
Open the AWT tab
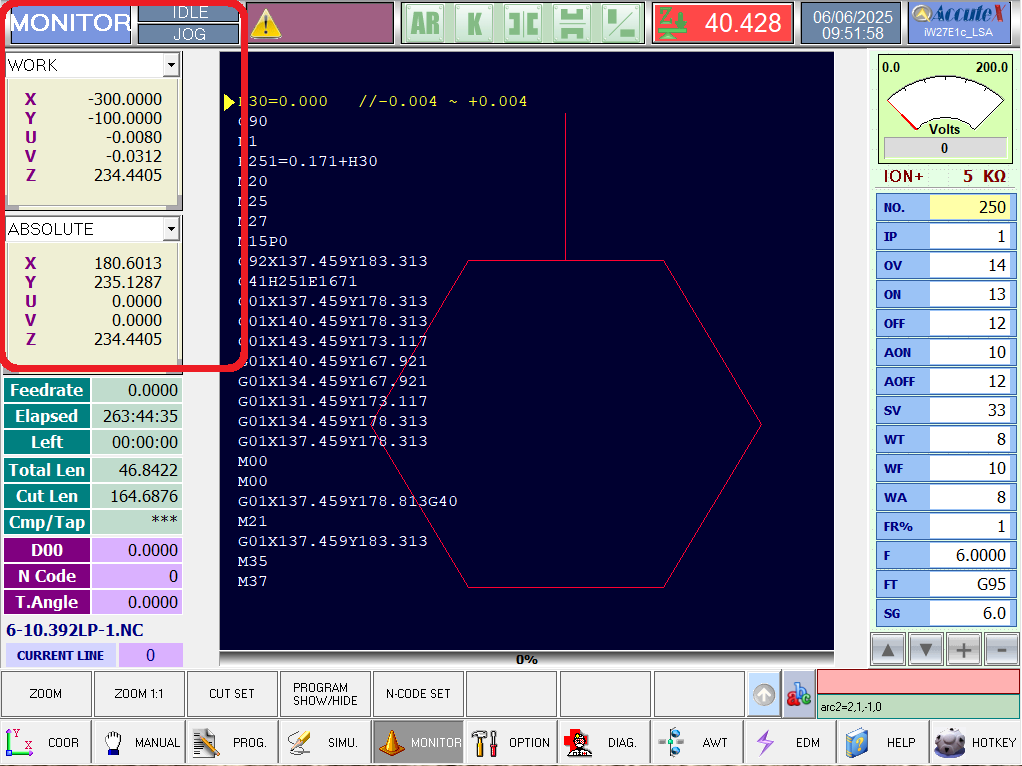(x=698, y=743)
